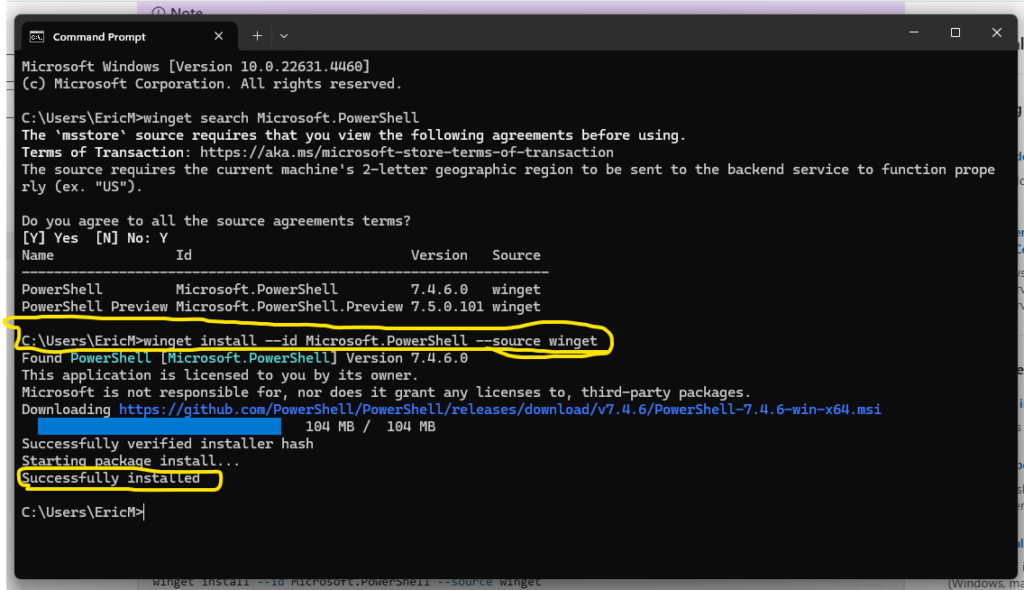Click the '[Y] Yes [N] No: Y' line
This screenshot has width=1024, height=590.
click(x=95, y=238)
